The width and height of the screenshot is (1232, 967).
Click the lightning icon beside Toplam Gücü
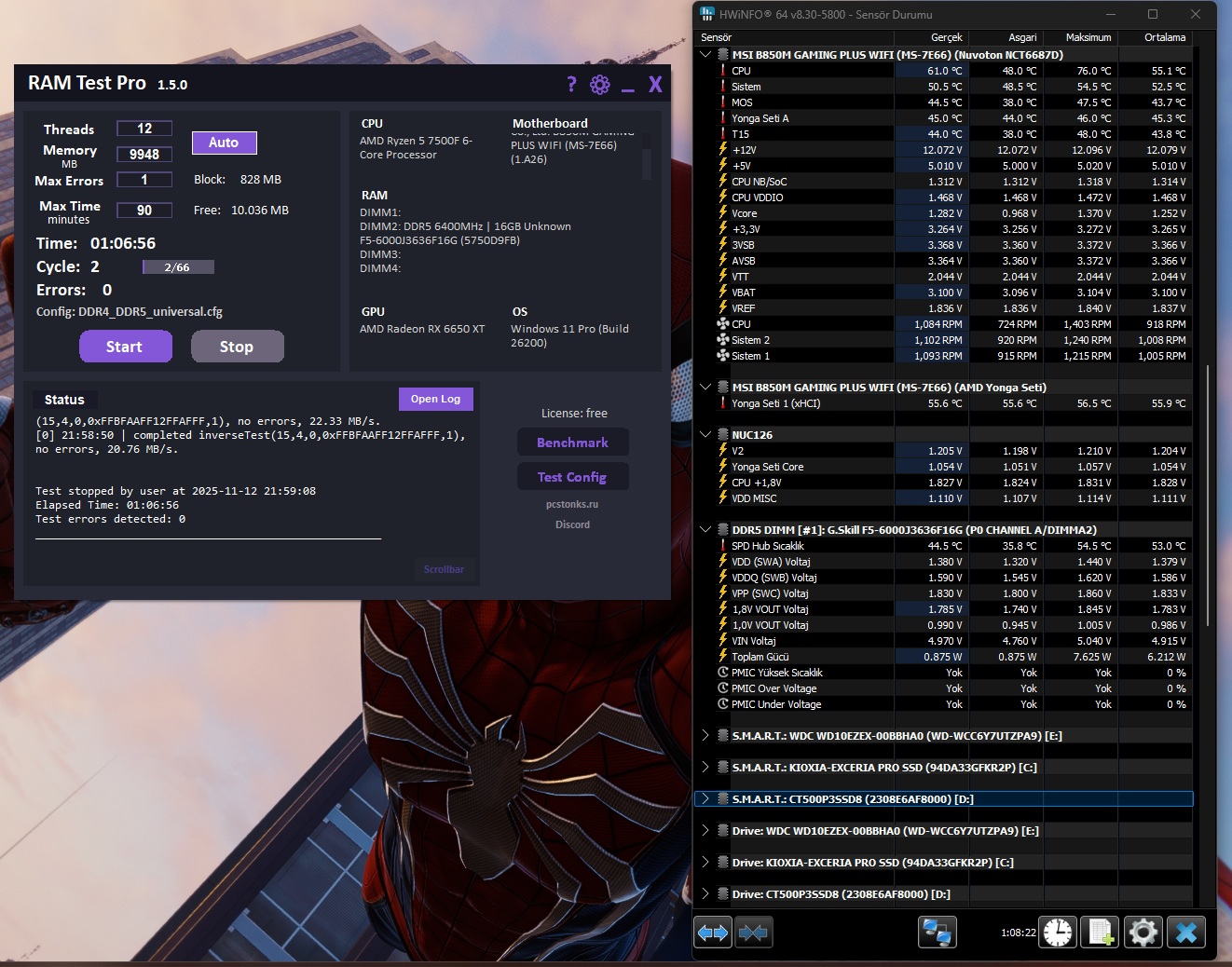722,657
